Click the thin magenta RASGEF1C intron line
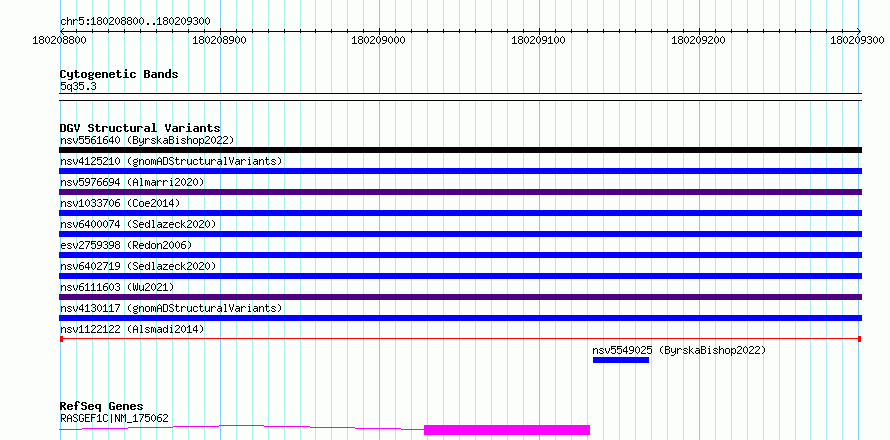The image size is (890, 440). click(x=241, y=426)
